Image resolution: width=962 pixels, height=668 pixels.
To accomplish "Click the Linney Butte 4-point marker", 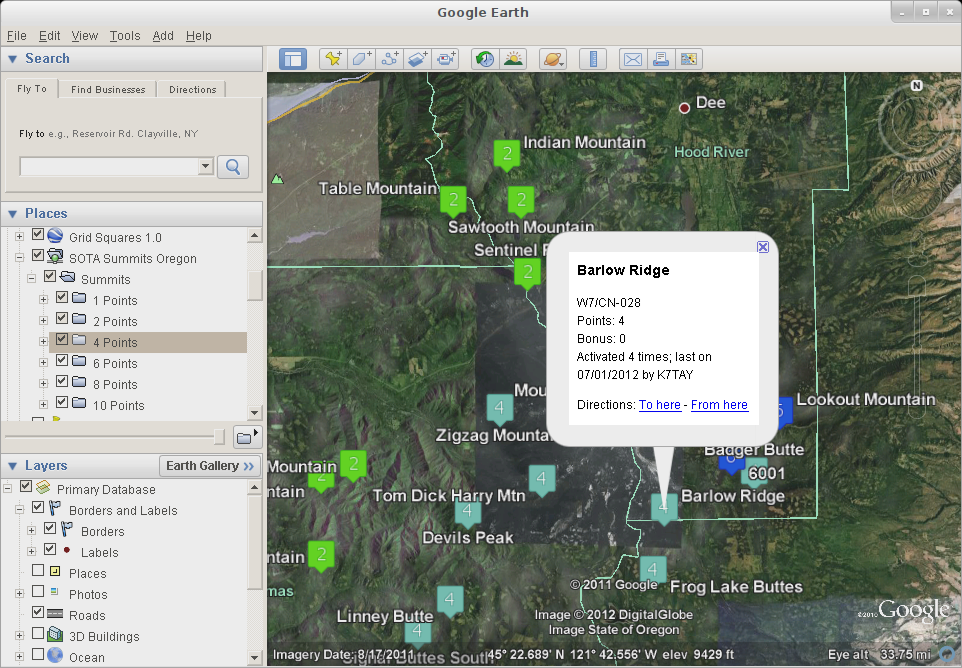I will [x=450, y=599].
